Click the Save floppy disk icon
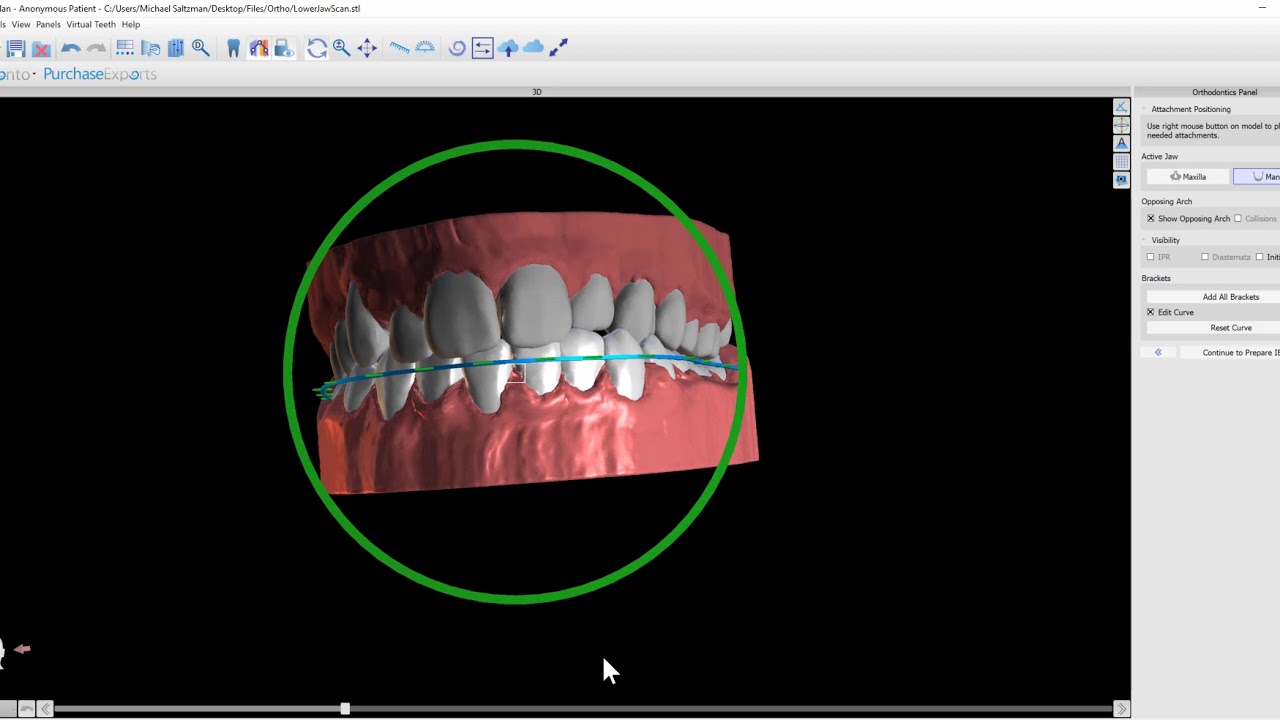Image resolution: width=1280 pixels, height=720 pixels. tap(16, 48)
